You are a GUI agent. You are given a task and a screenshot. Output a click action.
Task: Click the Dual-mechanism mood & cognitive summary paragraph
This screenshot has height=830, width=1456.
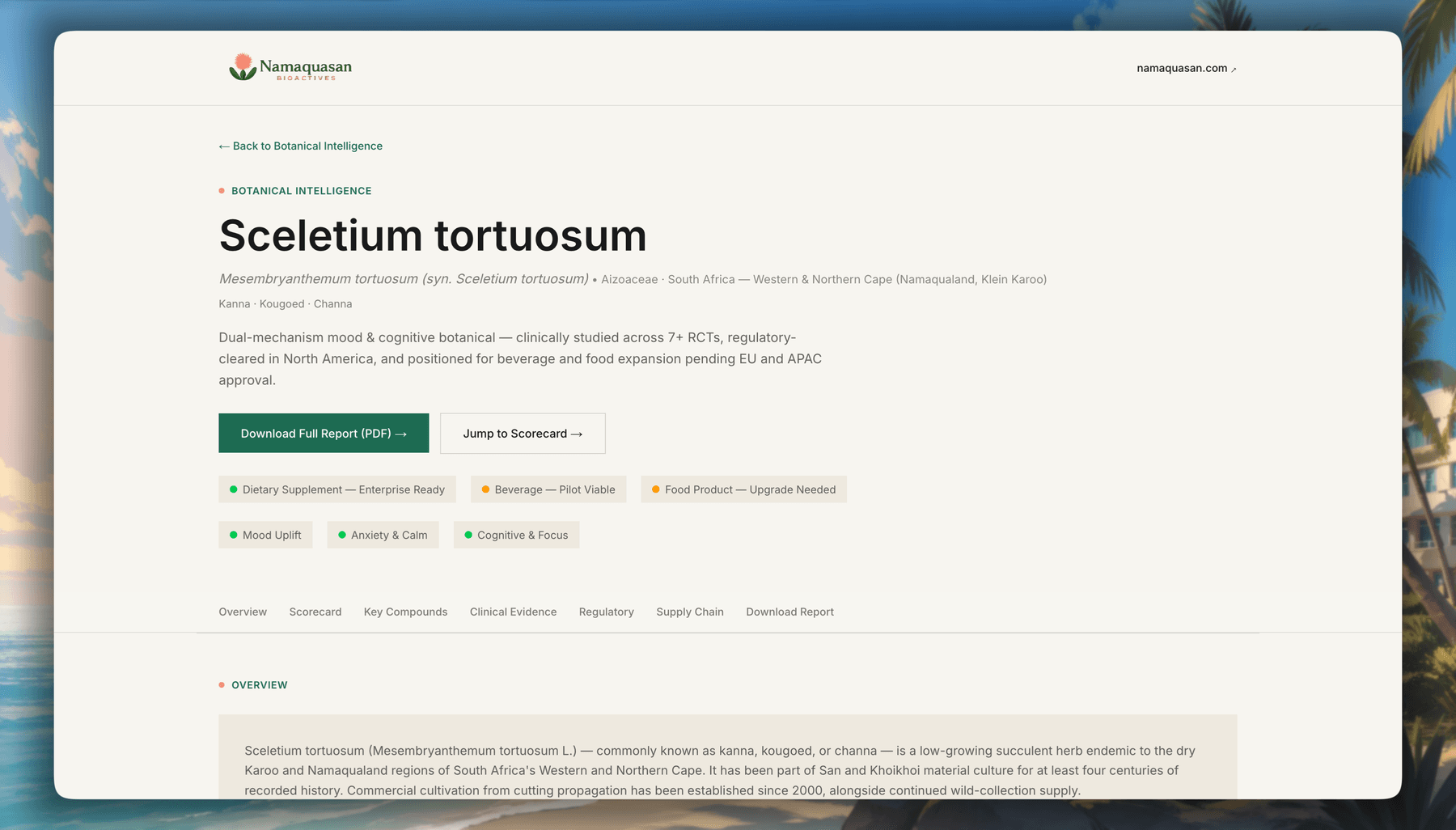(x=520, y=358)
